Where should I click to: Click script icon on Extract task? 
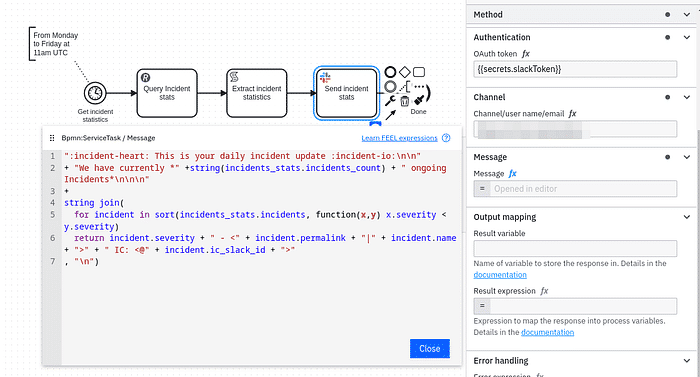pos(234,77)
